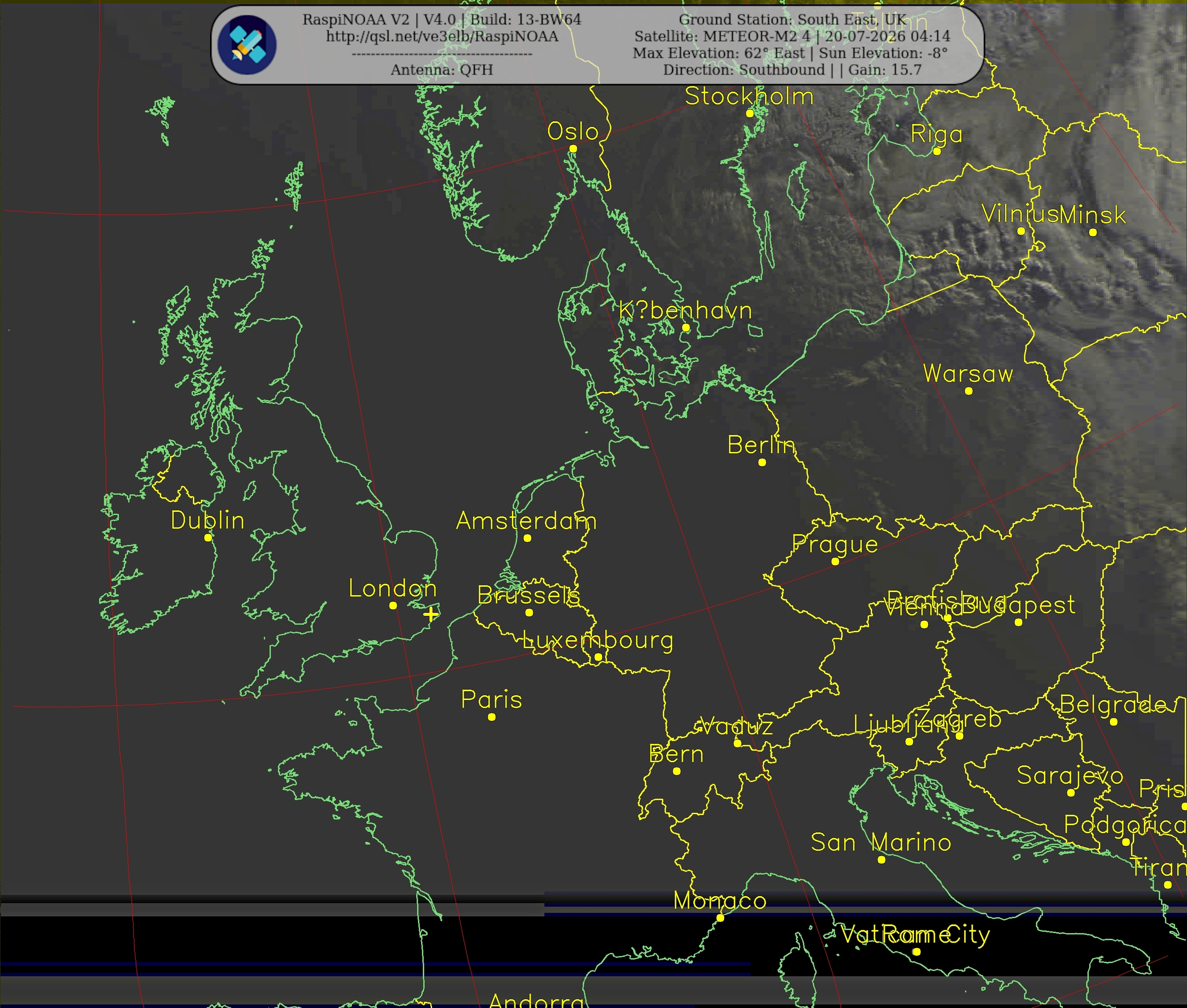Screen dimensions: 1187x1008
Task: Click the yellow dot marking Amsterdam
Action: [527, 538]
